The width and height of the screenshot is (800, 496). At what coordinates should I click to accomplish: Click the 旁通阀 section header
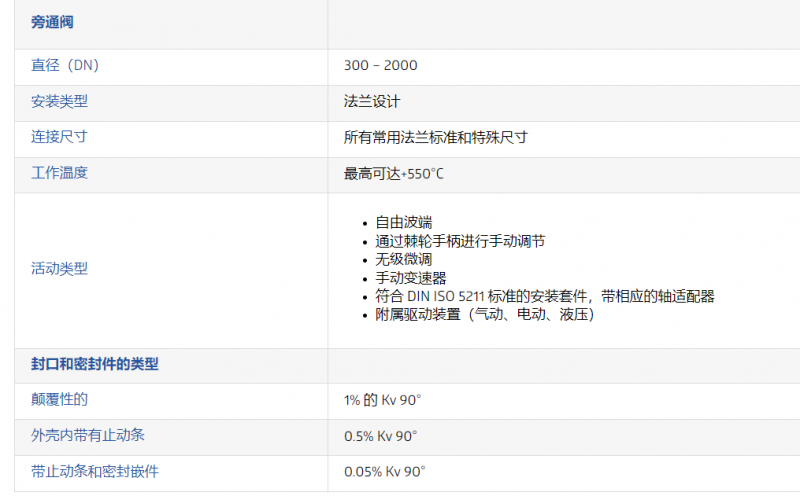tap(52, 22)
